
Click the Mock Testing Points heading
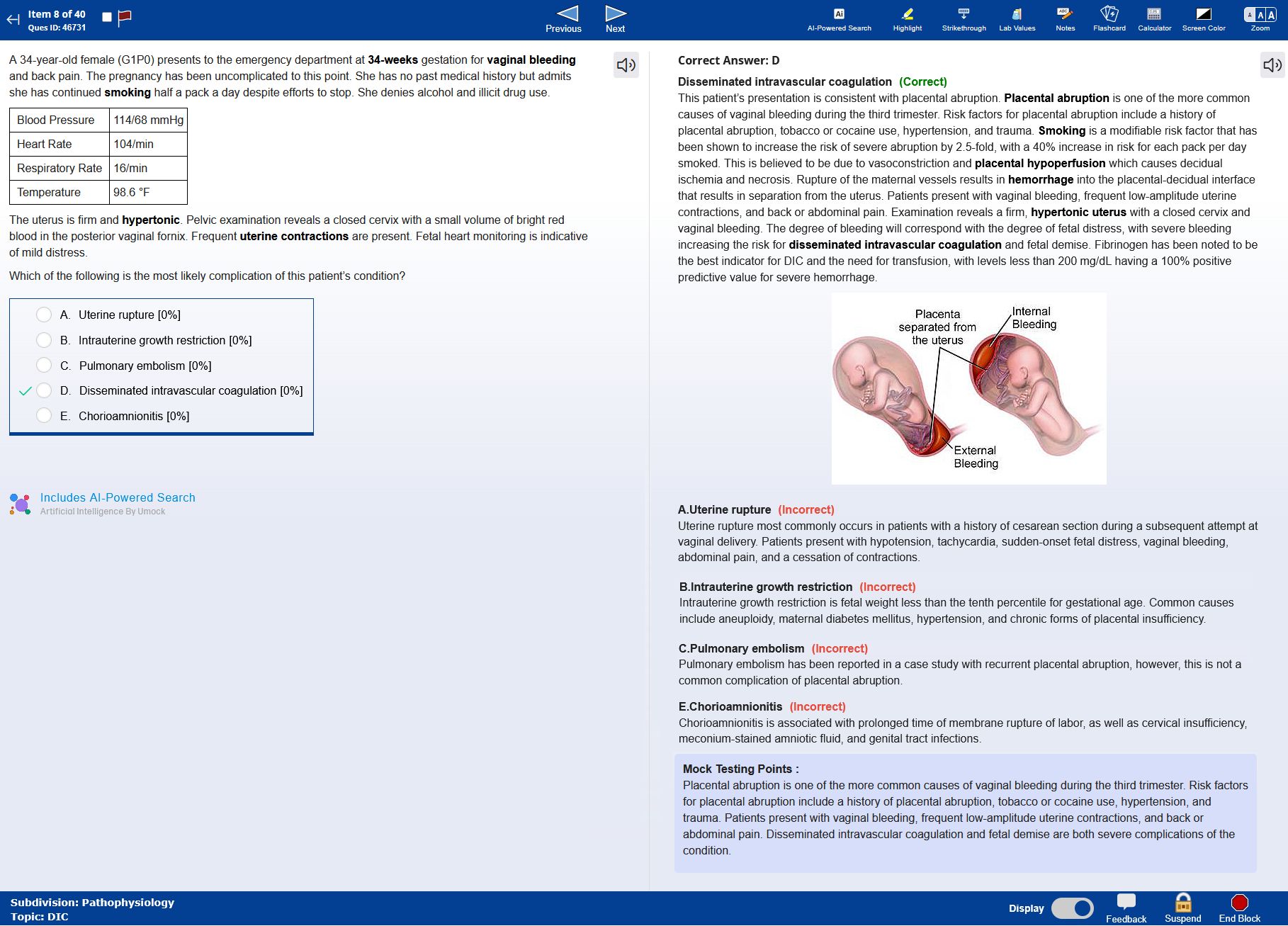741,769
